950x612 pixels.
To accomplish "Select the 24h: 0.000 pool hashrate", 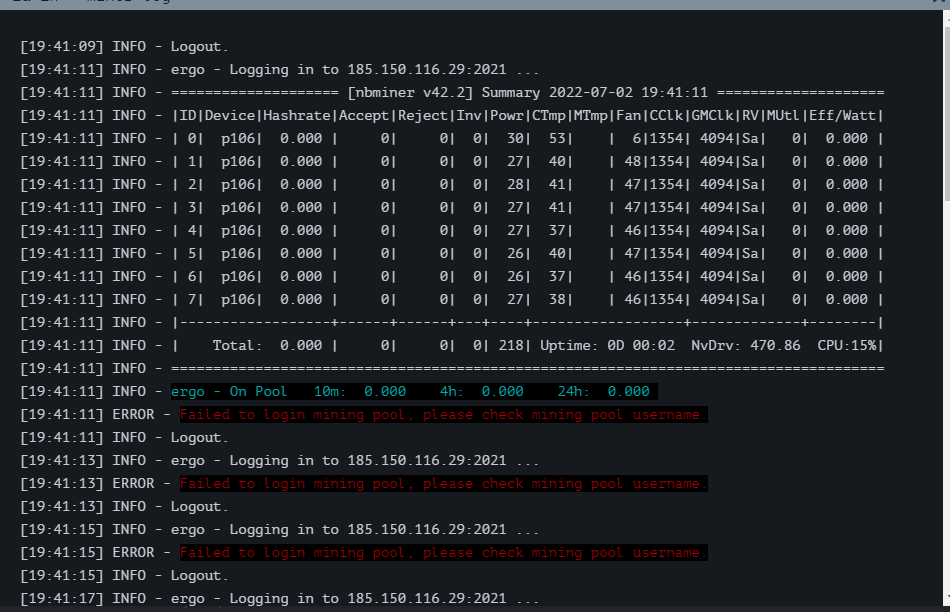I will pos(603,392).
